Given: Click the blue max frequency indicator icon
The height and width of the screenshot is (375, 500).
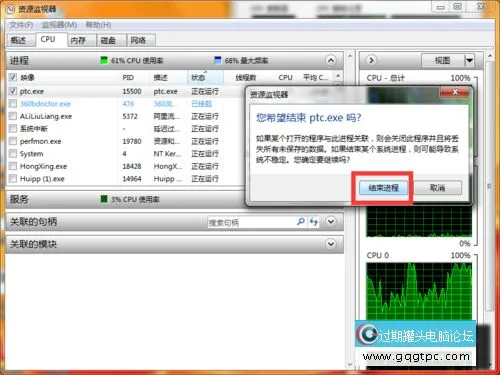Looking at the screenshot, I should coord(218,60).
